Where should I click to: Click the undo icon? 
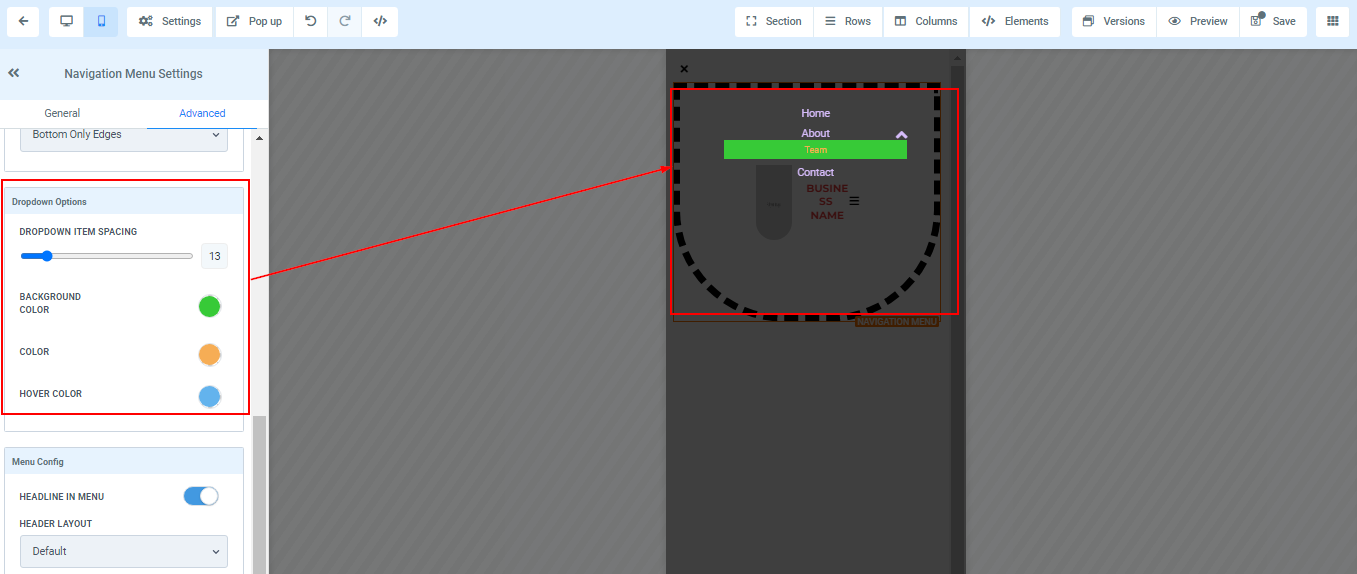click(x=311, y=21)
